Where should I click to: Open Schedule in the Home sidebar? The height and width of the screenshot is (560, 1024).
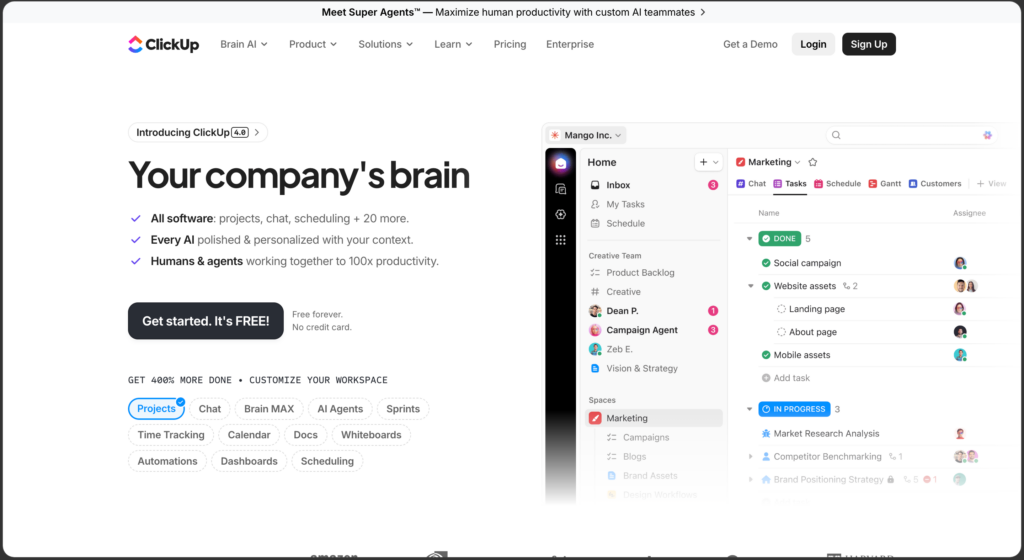point(653,223)
